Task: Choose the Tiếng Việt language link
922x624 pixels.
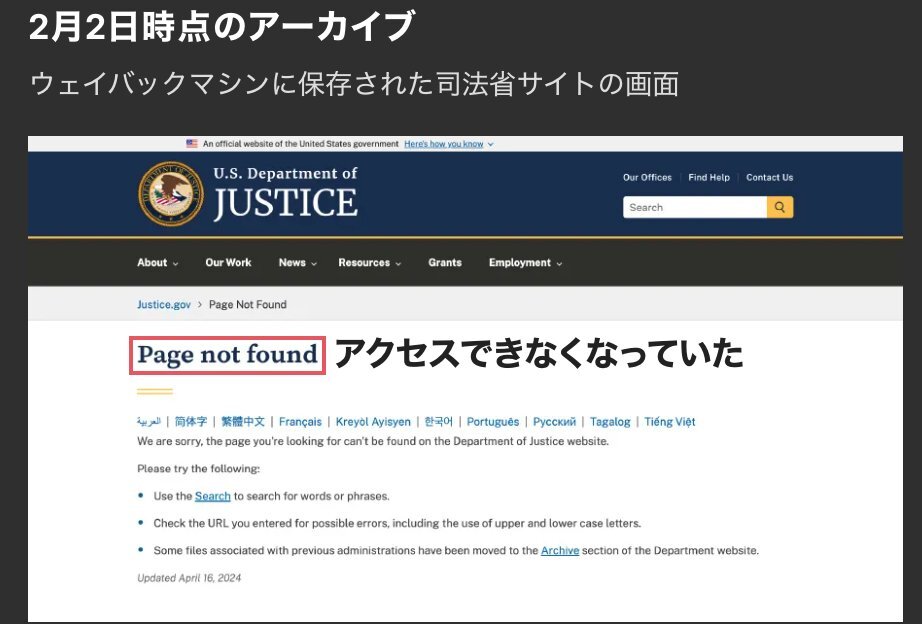Action: (x=669, y=422)
